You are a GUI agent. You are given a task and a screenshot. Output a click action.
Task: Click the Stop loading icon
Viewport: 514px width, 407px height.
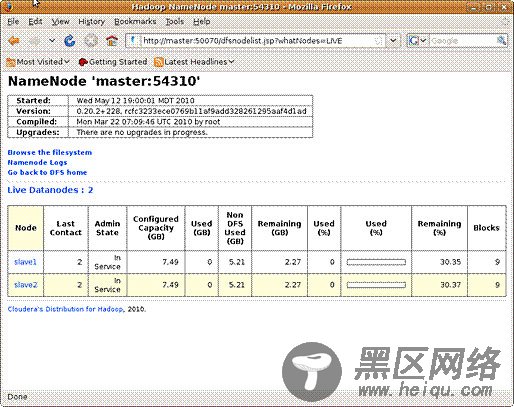91,41
